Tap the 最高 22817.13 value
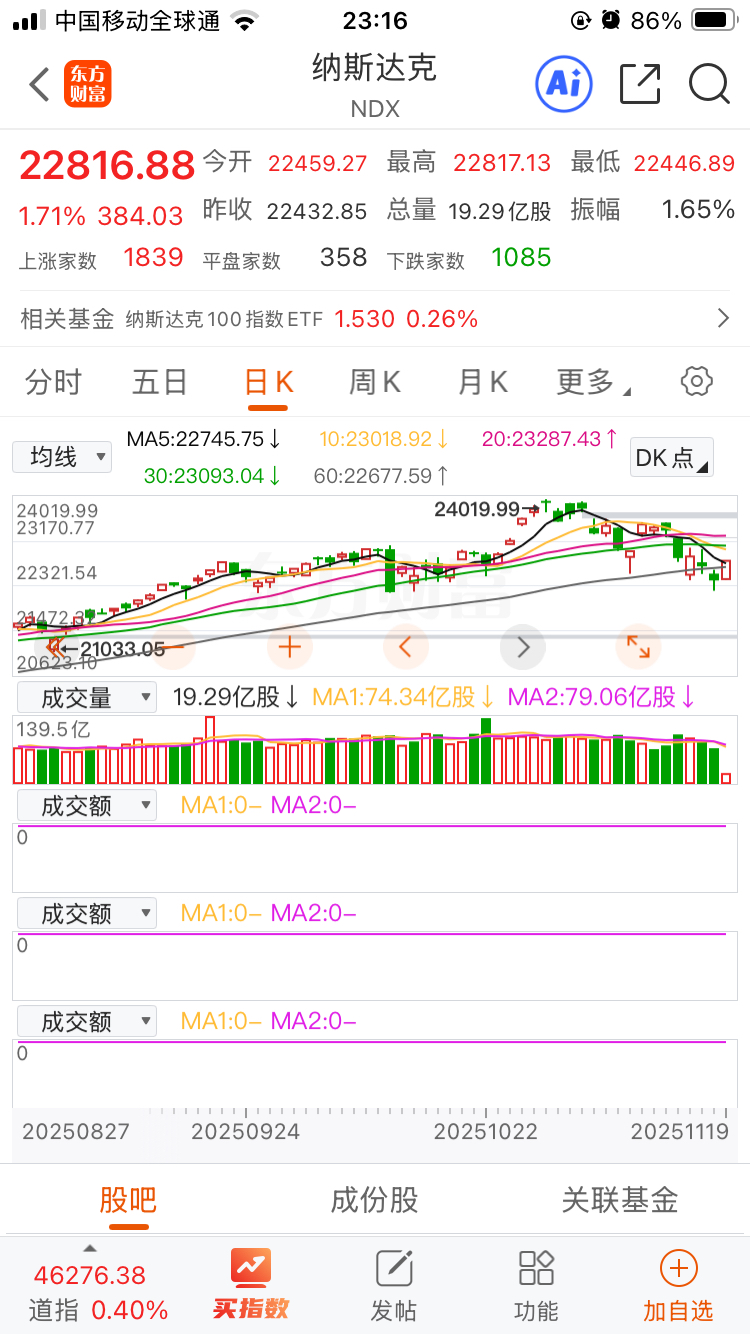750x1334 pixels. 502,163
